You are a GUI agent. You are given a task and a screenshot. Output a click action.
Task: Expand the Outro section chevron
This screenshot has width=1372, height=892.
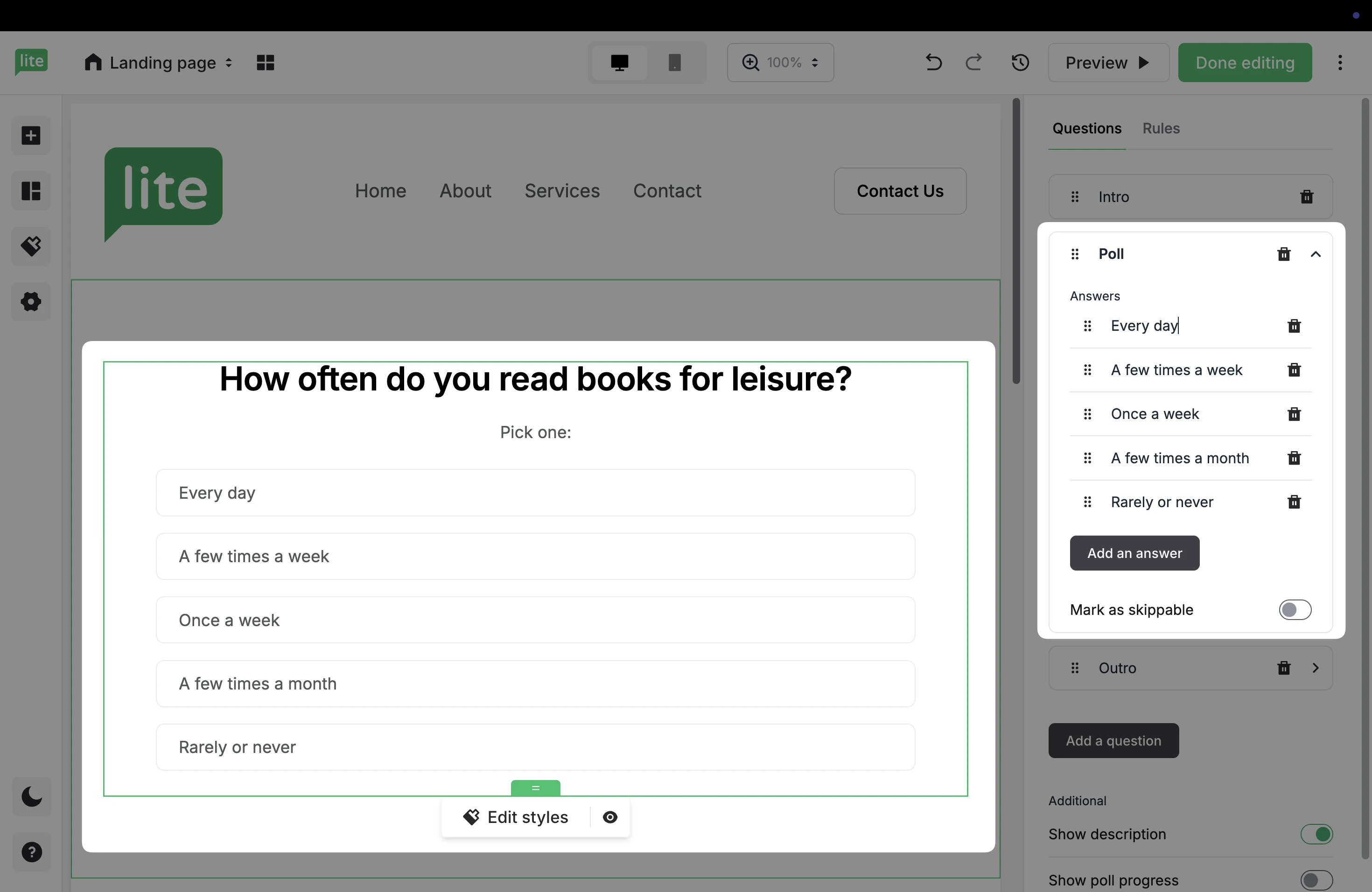tap(1316, 668)
